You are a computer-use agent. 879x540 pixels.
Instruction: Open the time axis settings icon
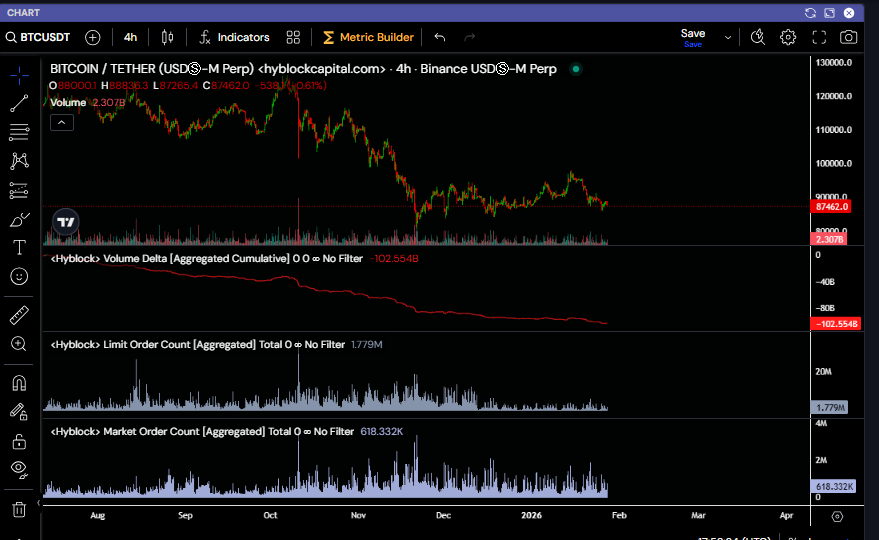pyautogui.click(x=837, y=516)
